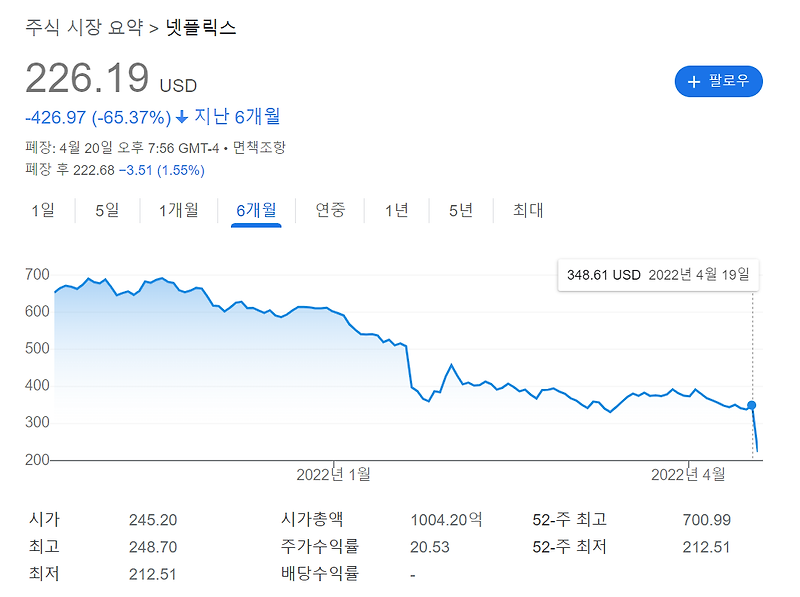This screenshot has width=800, height=597.
Task: Click the 지난 6개월 period text
Action: [x=237, y=117]
